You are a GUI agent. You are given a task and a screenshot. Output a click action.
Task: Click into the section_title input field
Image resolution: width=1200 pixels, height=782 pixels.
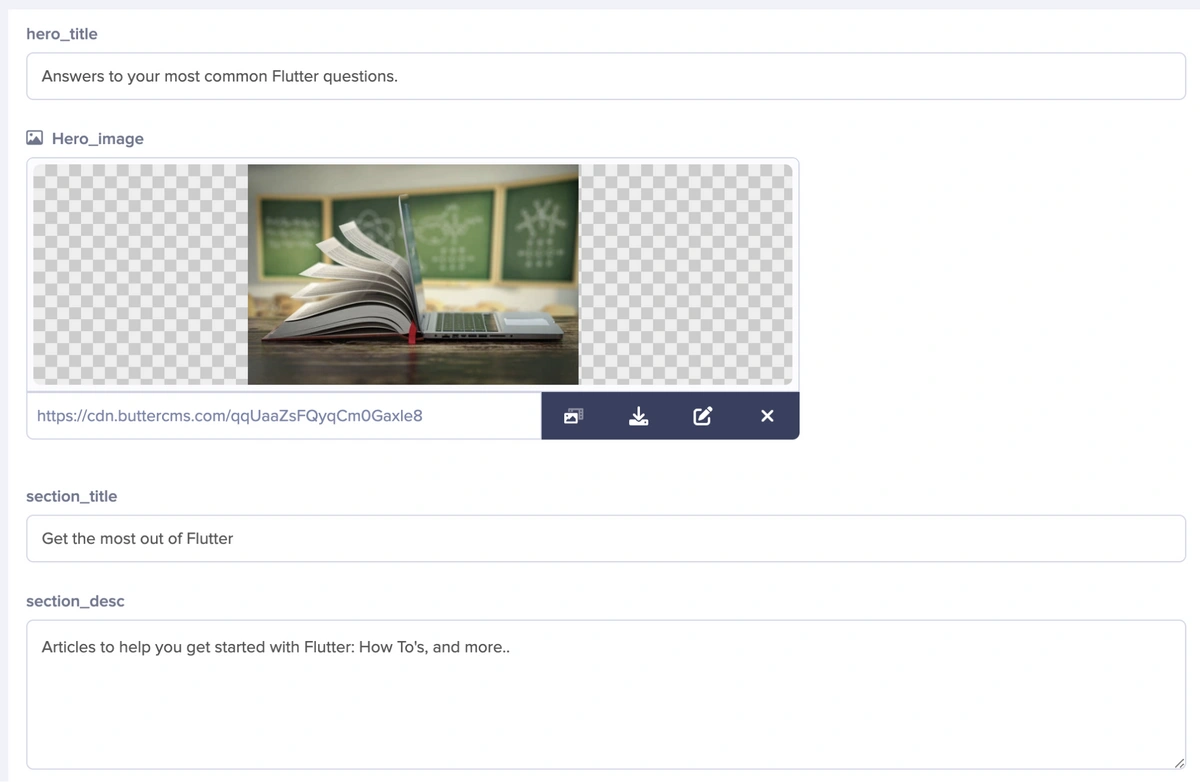point(606,538)
